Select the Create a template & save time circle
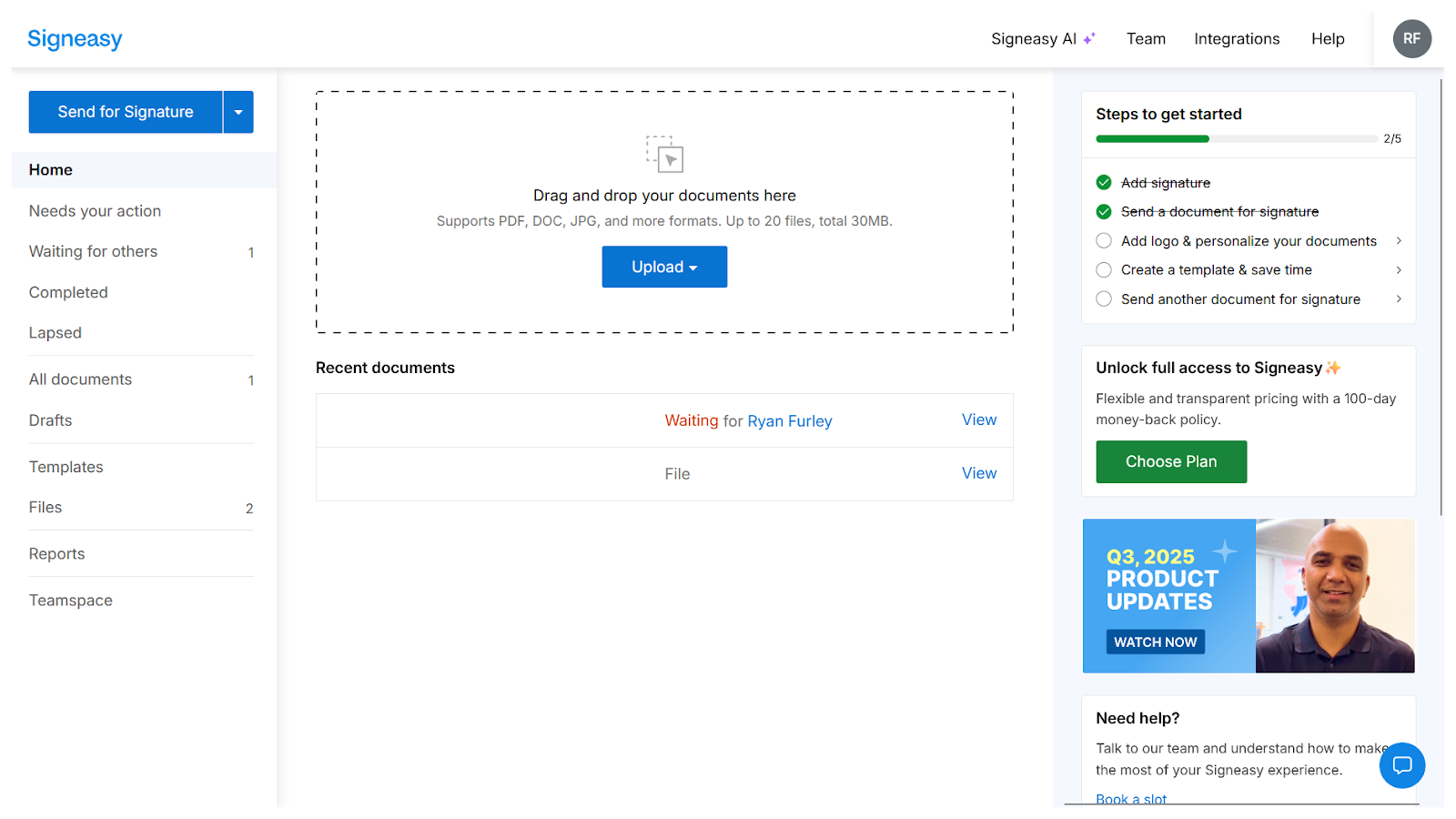Image resolution: width=1456 pixels, height=819 pixels. point(1104,269)
